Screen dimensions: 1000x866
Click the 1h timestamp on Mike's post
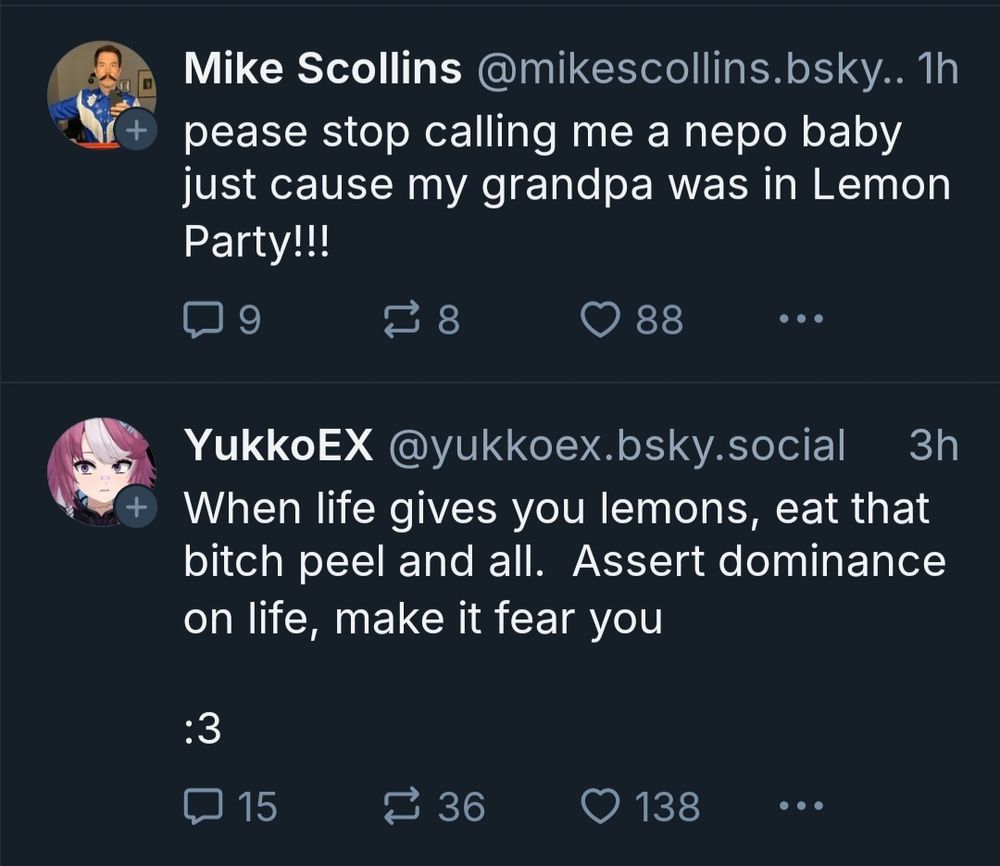(936, 69)
